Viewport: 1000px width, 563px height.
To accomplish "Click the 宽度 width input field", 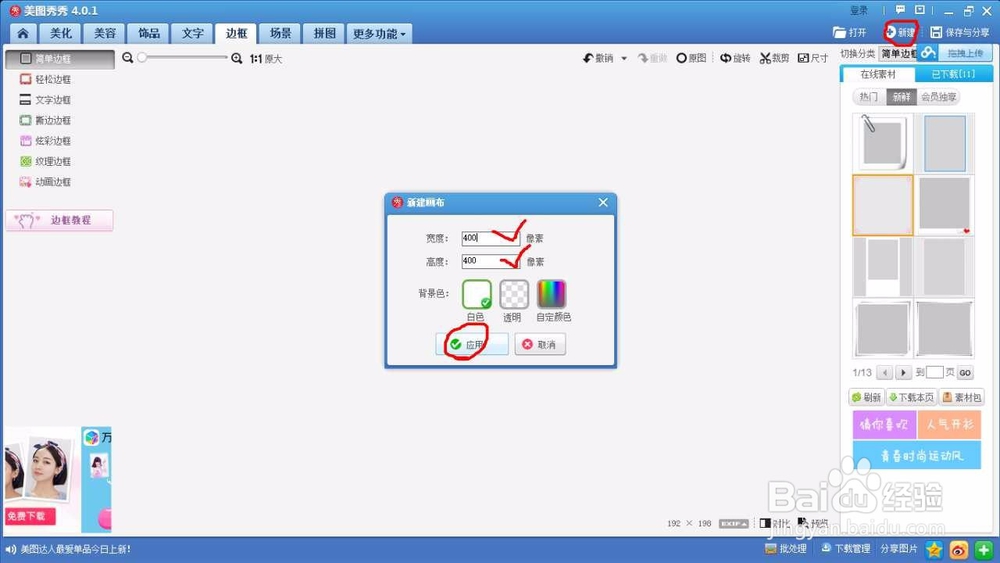I will coord(490,238).
